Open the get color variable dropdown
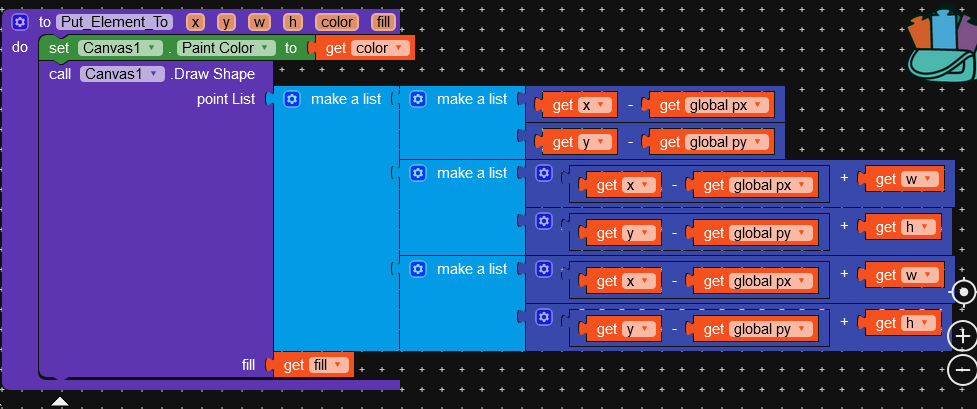 pyautogui.click(x=380, y=48)
